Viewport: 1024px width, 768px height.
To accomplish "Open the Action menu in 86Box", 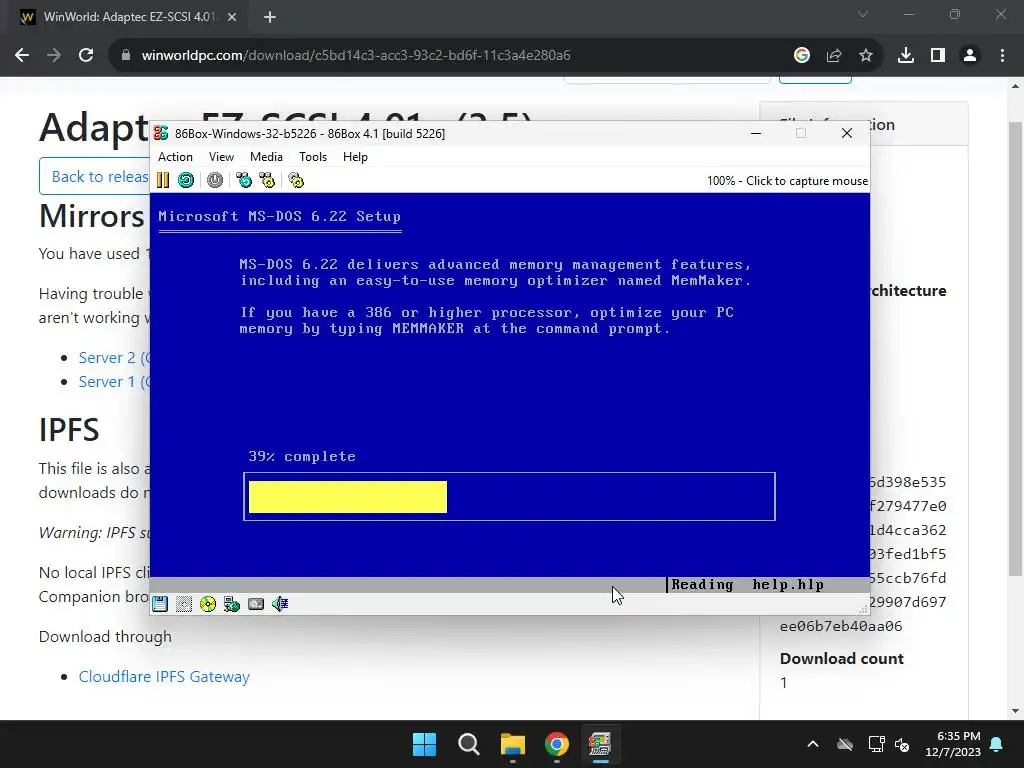I will [x=175, y=157].
